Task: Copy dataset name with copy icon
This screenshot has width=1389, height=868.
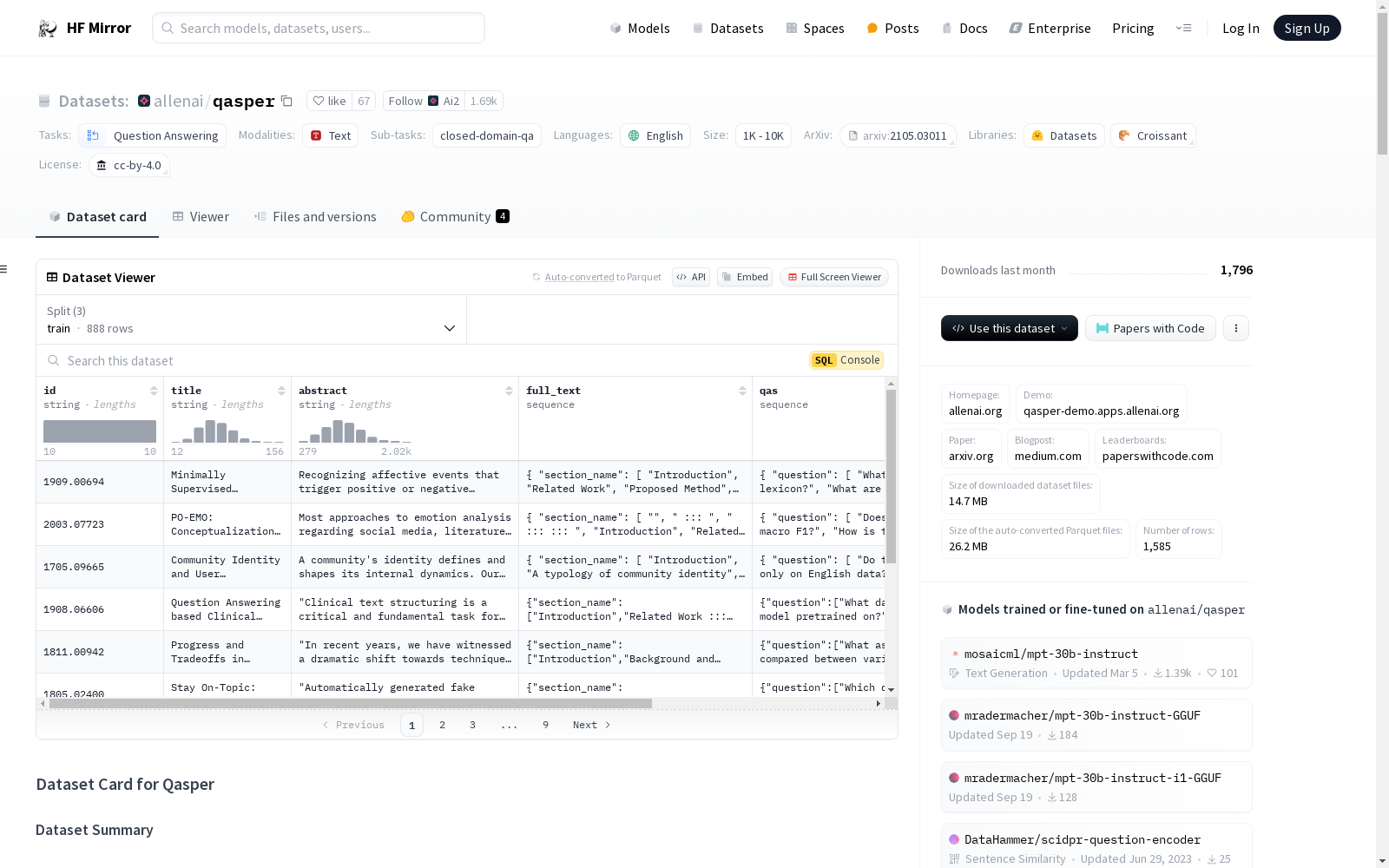Action: [x=286, y=101]
